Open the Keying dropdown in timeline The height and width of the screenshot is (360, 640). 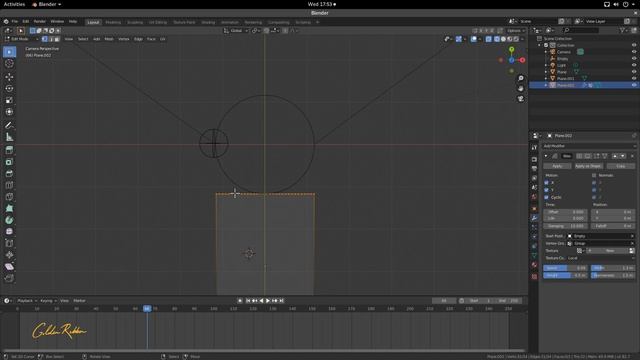48,301
